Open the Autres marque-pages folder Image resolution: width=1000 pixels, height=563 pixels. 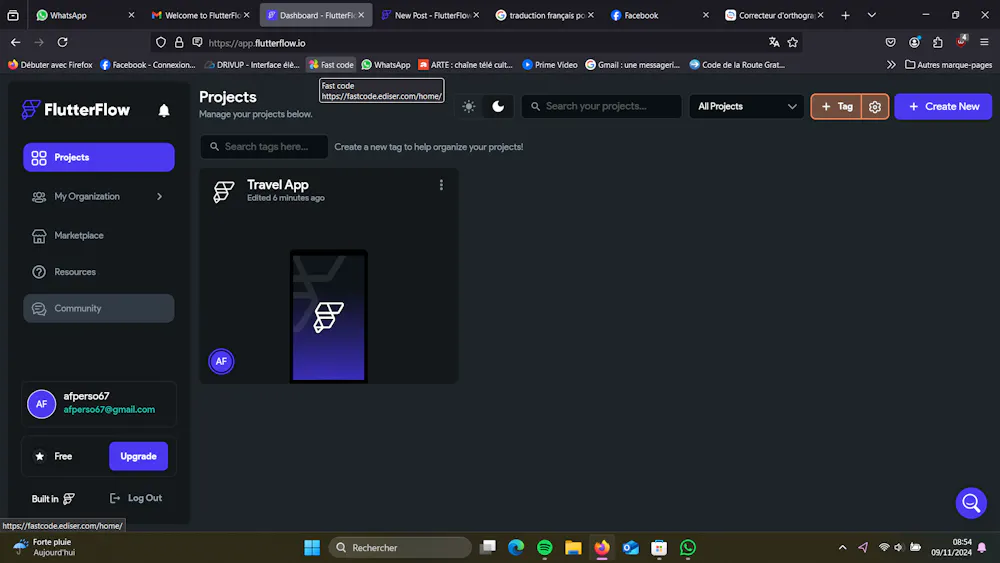pos(948,64)
